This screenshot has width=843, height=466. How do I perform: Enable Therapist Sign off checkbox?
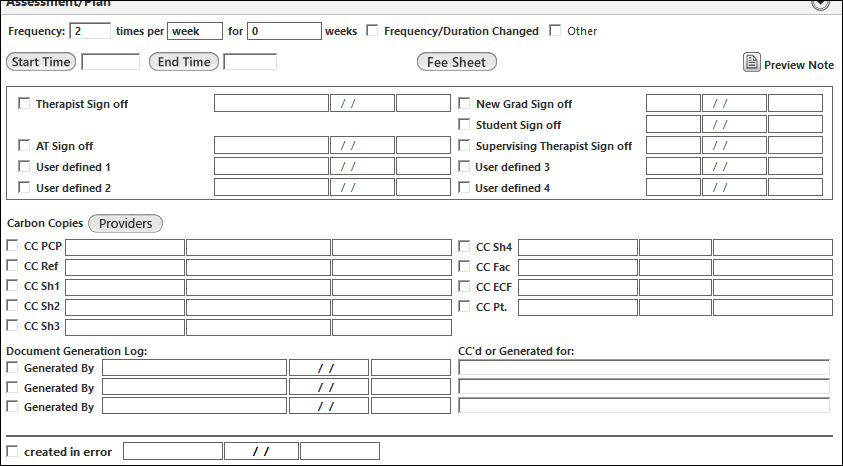[x=24, y=103]
